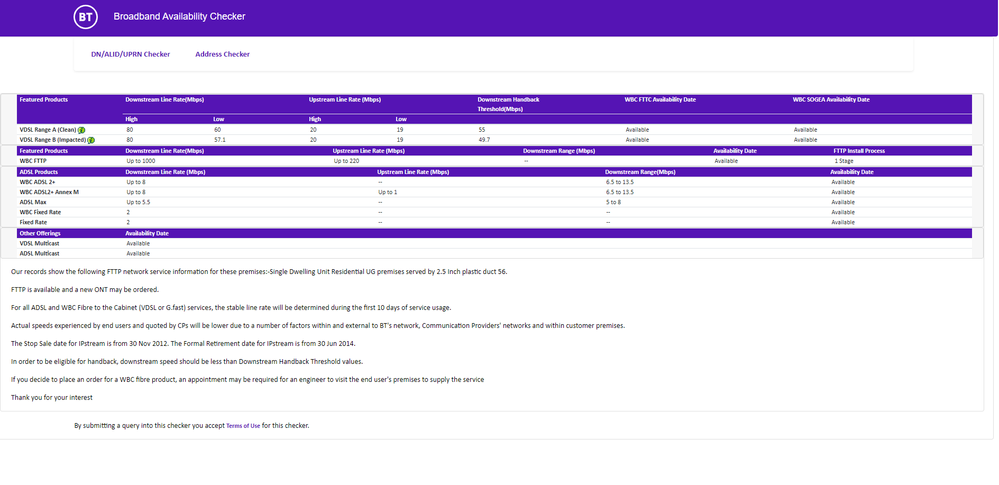The height and width of the screenshot is (485, 999).
Task: Select the WBC ADSL 2+ row label
Action: tap(38, 182)
